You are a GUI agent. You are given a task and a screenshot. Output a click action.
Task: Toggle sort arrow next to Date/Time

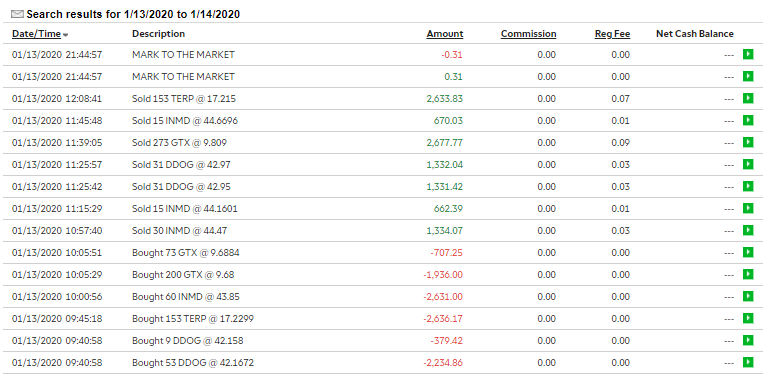point(66,35)
